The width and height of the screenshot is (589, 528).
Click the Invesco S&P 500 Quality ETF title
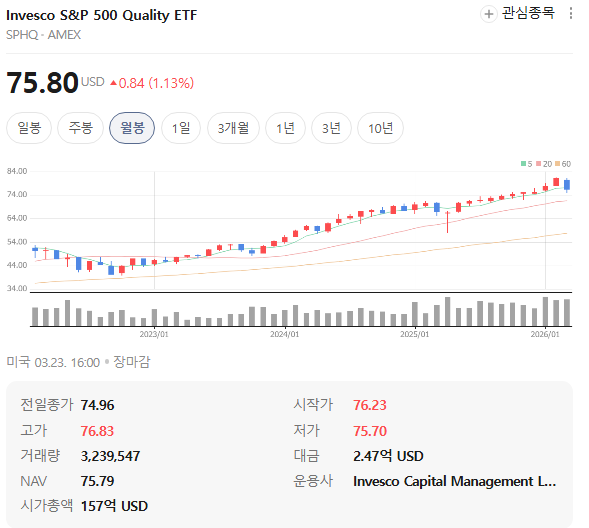click(x=101, y=15)
